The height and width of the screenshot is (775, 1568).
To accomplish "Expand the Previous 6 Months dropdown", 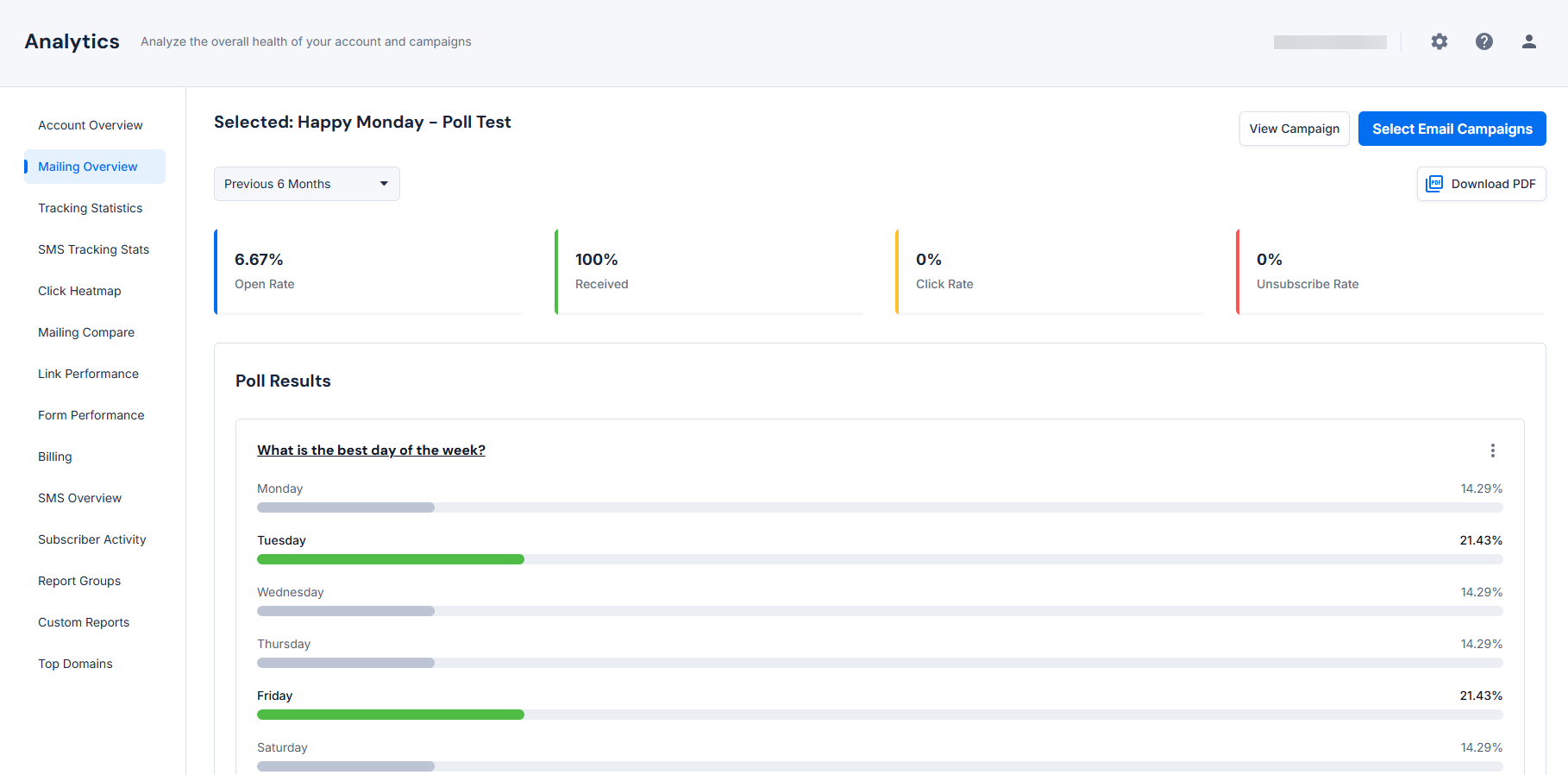I will click(x=306, y=184).
